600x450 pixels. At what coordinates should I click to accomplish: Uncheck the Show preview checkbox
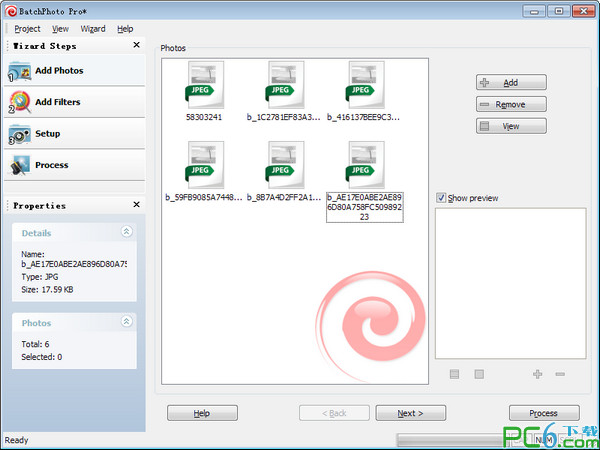click(x=441, y=198)
